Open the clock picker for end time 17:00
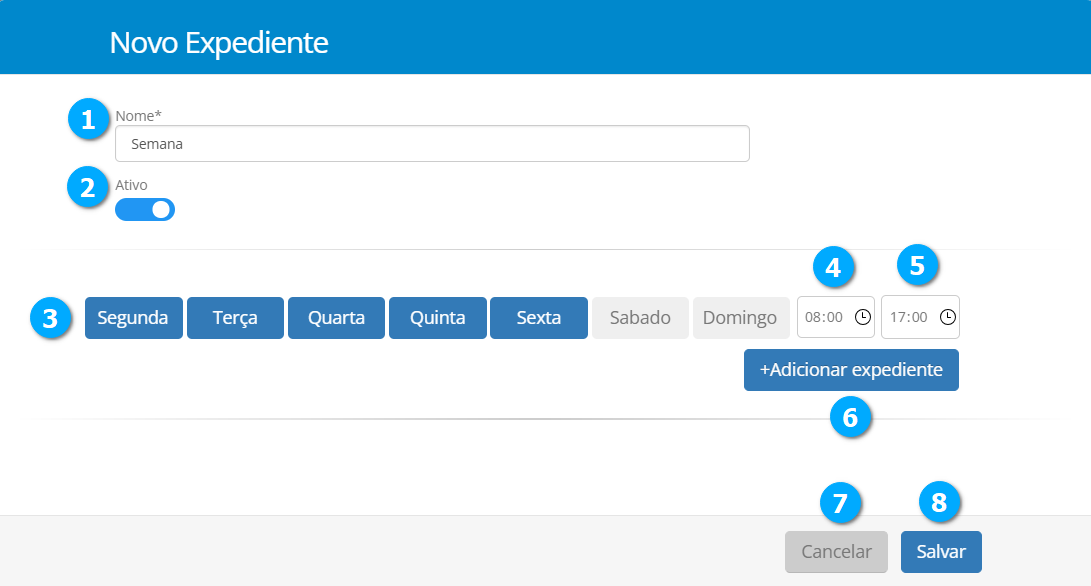 pos(947,317)
